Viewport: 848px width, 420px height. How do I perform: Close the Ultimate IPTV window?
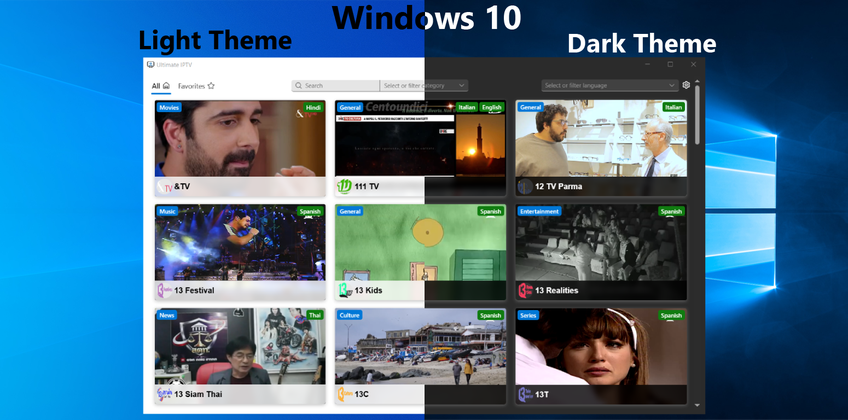(693, 64)
